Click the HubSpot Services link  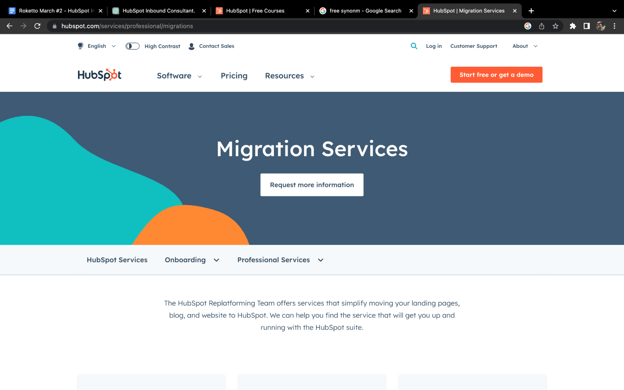click(117, 260)
